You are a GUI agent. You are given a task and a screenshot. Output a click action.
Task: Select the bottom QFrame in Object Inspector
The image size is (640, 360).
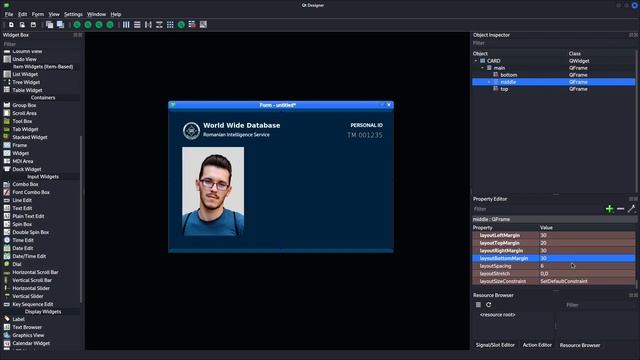[553, 75]
